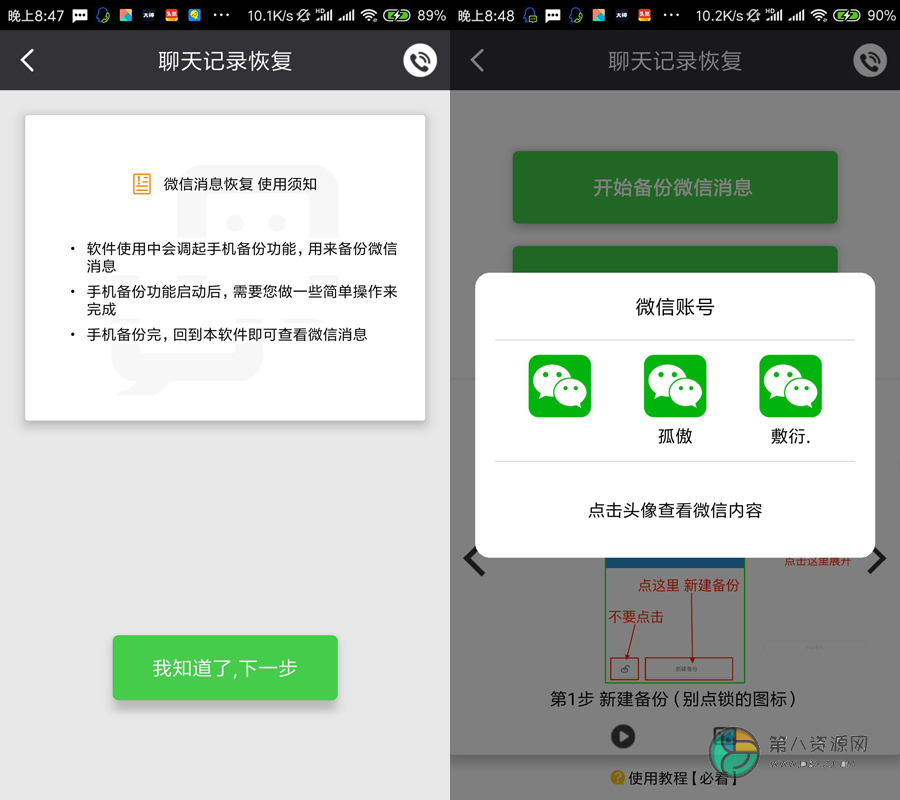The width and height of the screenshot is (900, 800).
Task: Tap the three-dots overflow in the 8:47 status bar
Action: (x=221, y=15)
